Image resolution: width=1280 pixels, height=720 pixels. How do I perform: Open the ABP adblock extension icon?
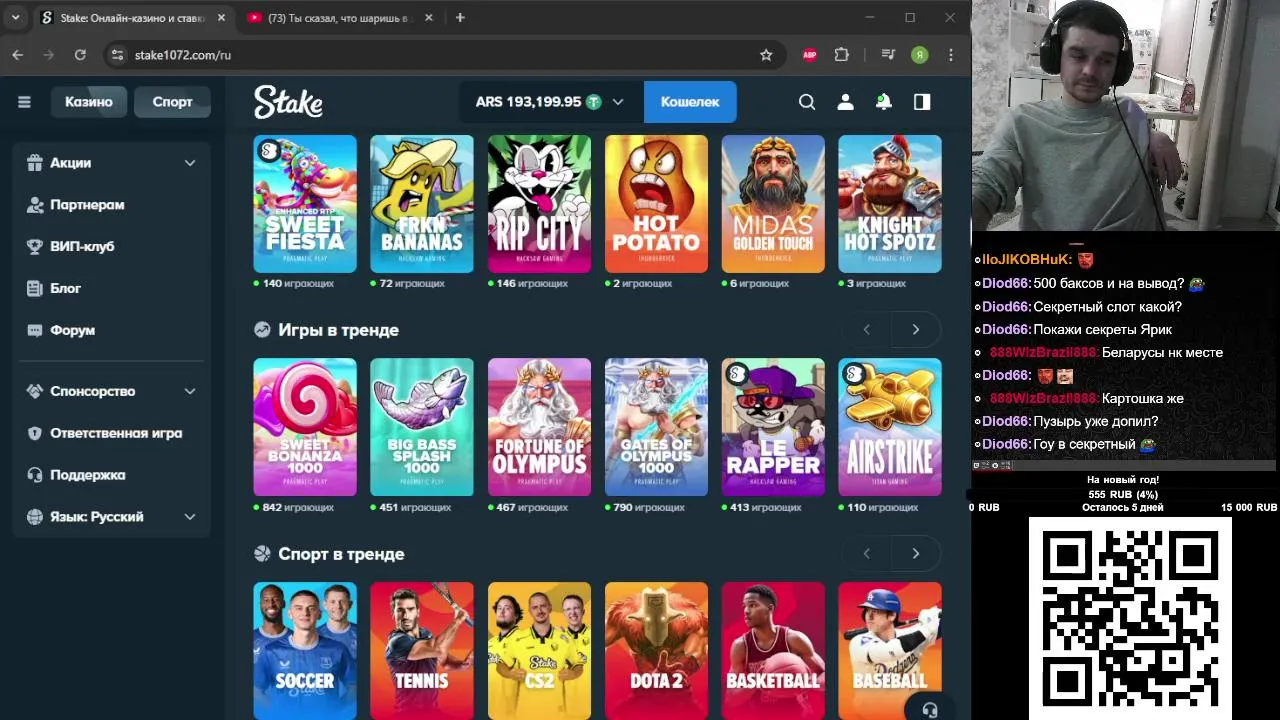[810, 55]
